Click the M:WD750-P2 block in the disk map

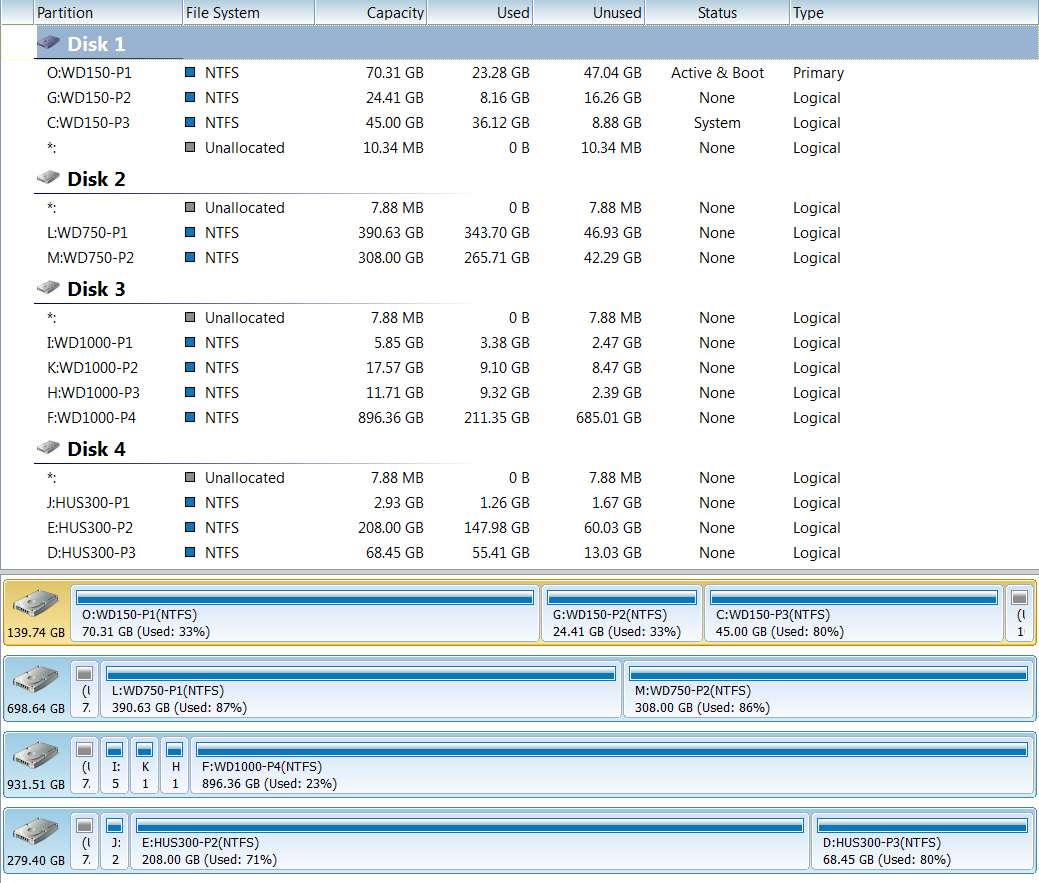click(x=828, y=689)
